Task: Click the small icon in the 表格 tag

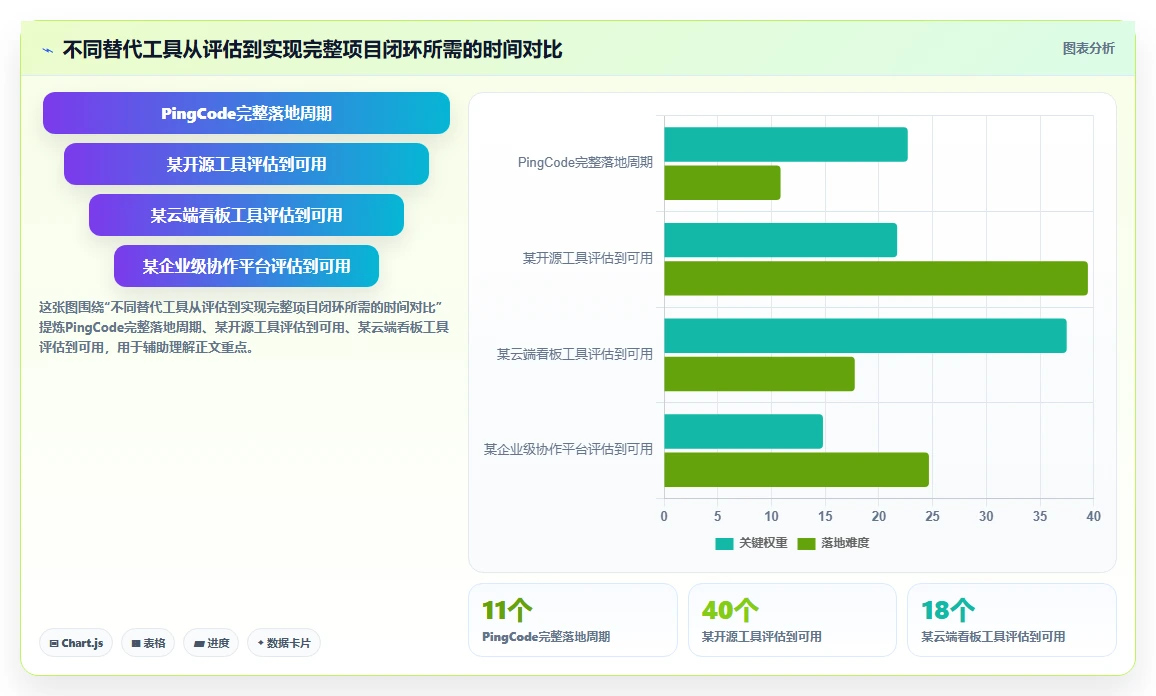Action: (x=136, y=644)
